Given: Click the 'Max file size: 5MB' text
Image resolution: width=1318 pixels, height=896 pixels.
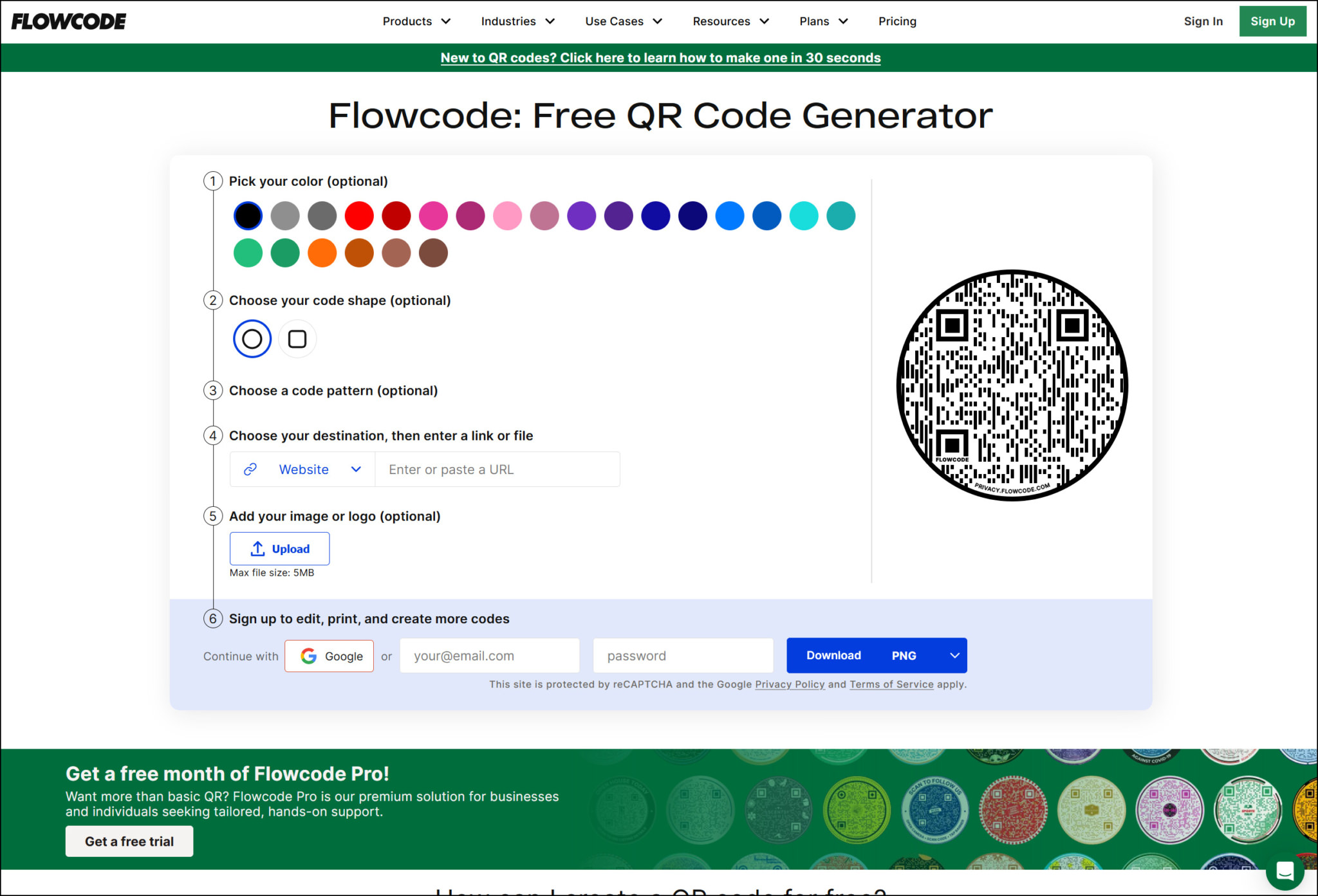Looking at the screenshot, I should [x=272, y=572].
